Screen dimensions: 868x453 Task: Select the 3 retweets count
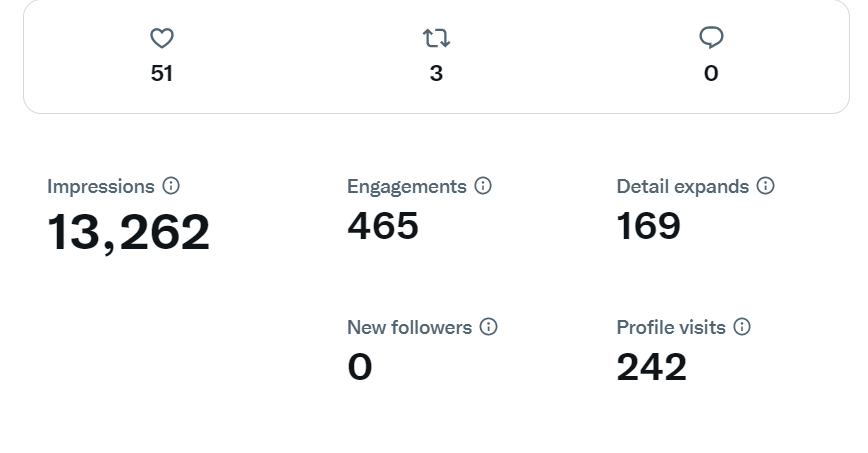(436, 73)
